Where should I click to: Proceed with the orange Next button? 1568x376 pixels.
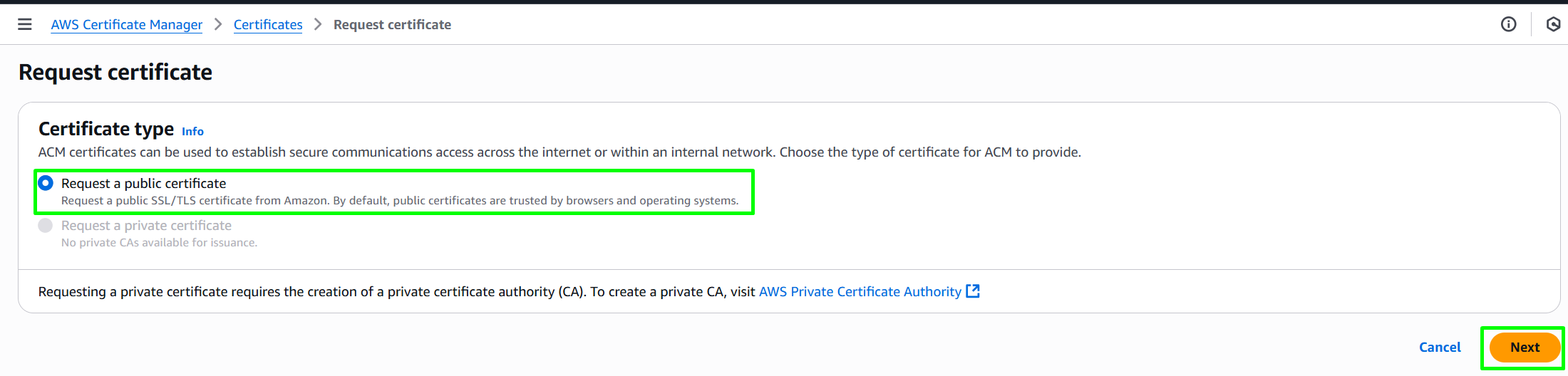pos(1525,347)
